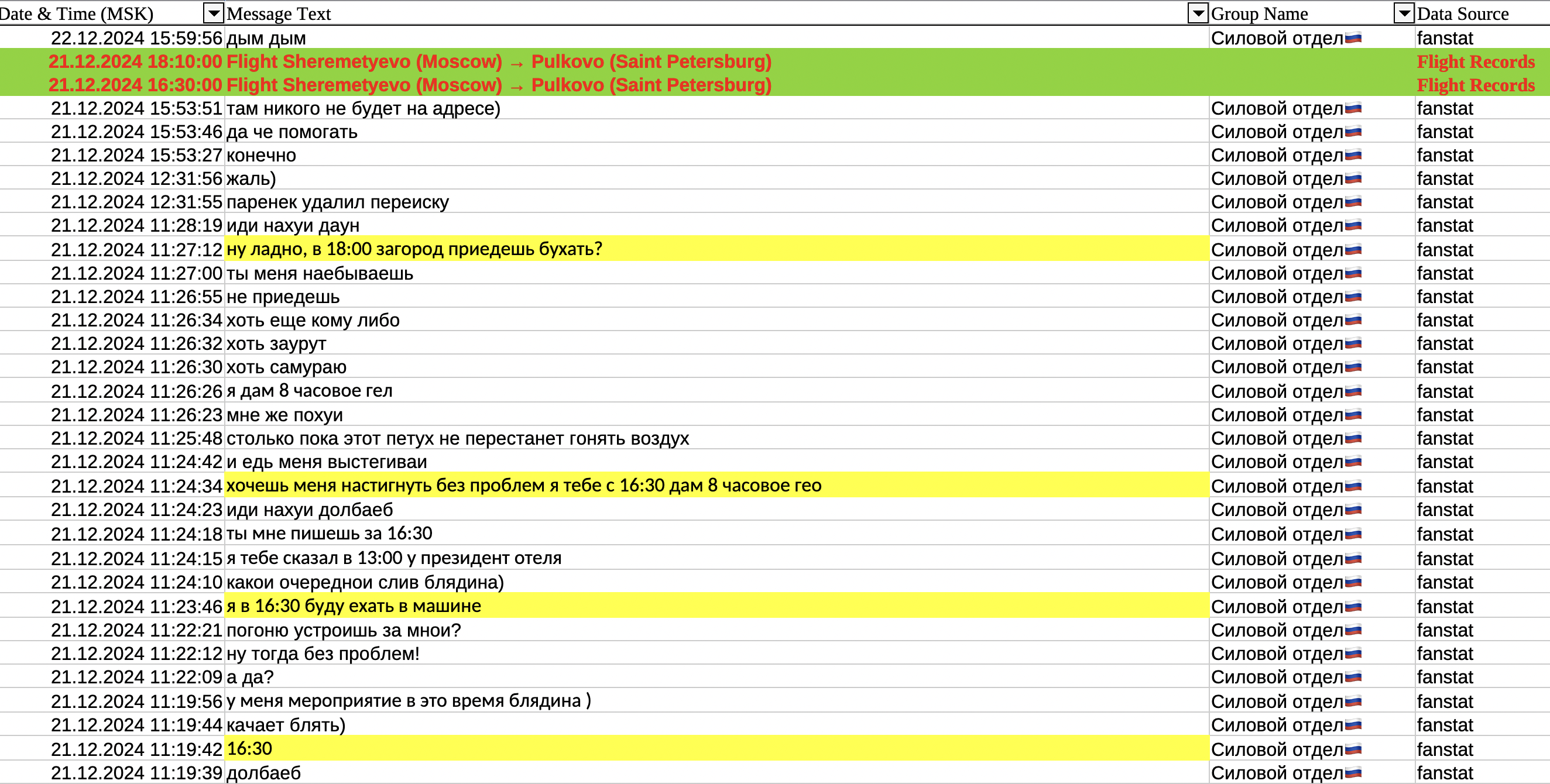
Task: Click the yellow highlighted cell containing only 16:30
Action: pos(250,748)
